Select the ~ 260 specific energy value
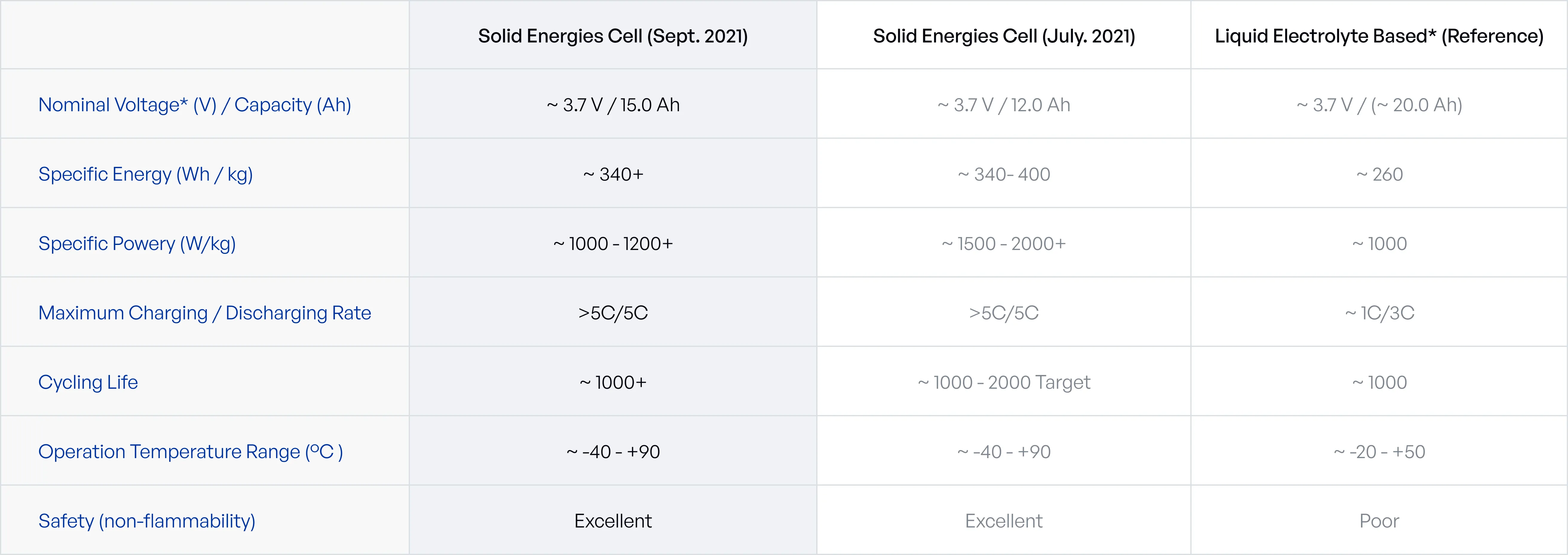The width and height of the screenshot is (1568, 555). [x=1379, y=174]
